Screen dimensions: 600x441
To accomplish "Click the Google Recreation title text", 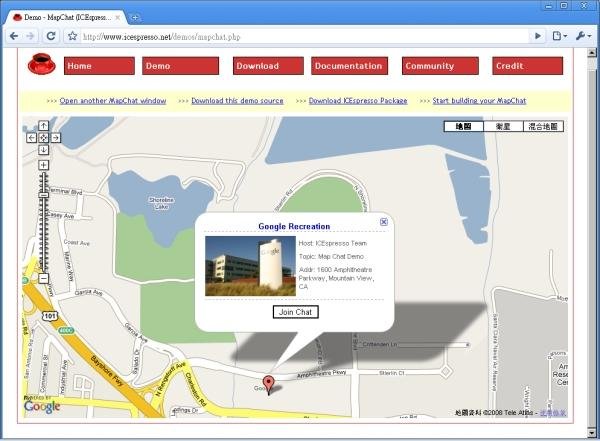I will click(x=294, y=226).
